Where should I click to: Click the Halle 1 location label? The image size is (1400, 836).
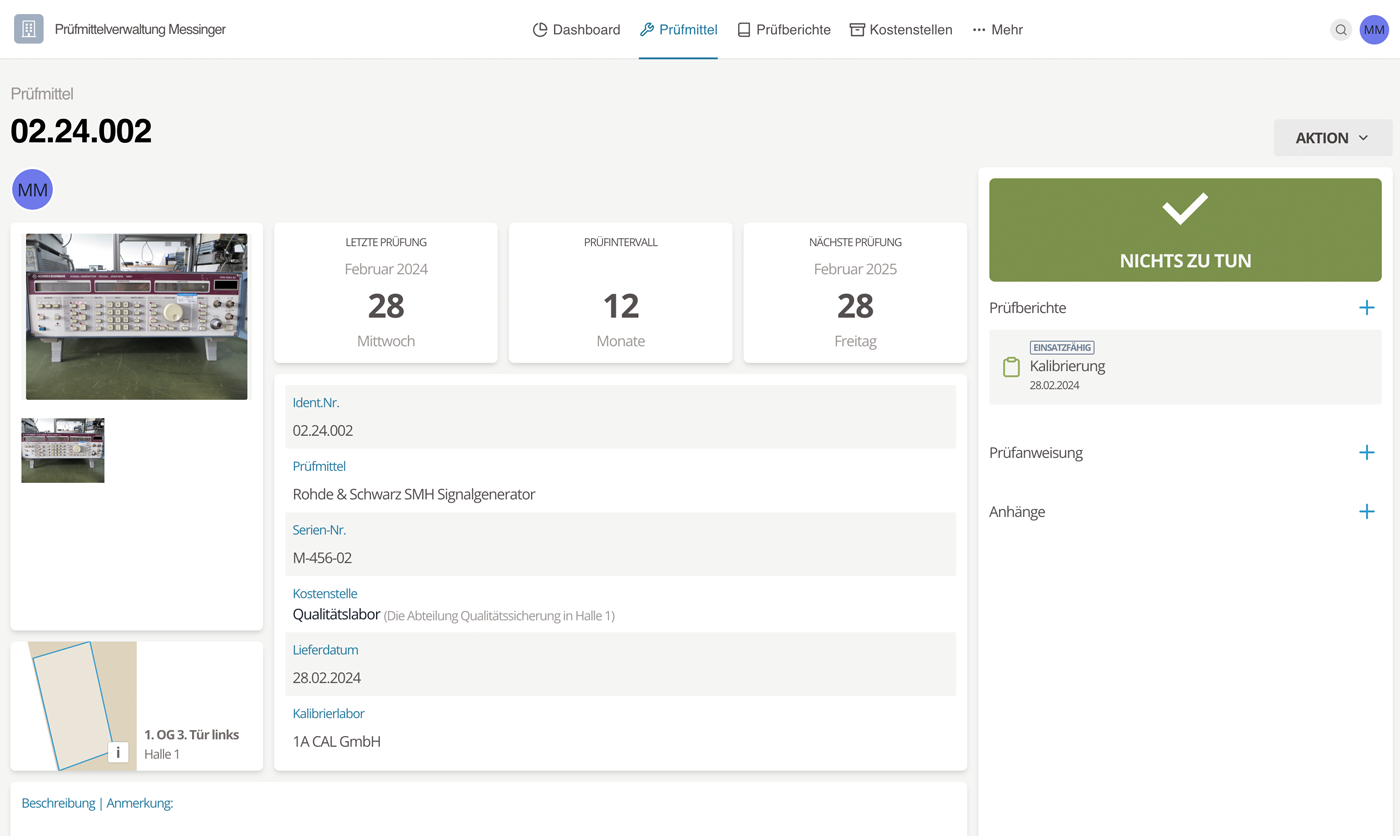click(162, 754)
